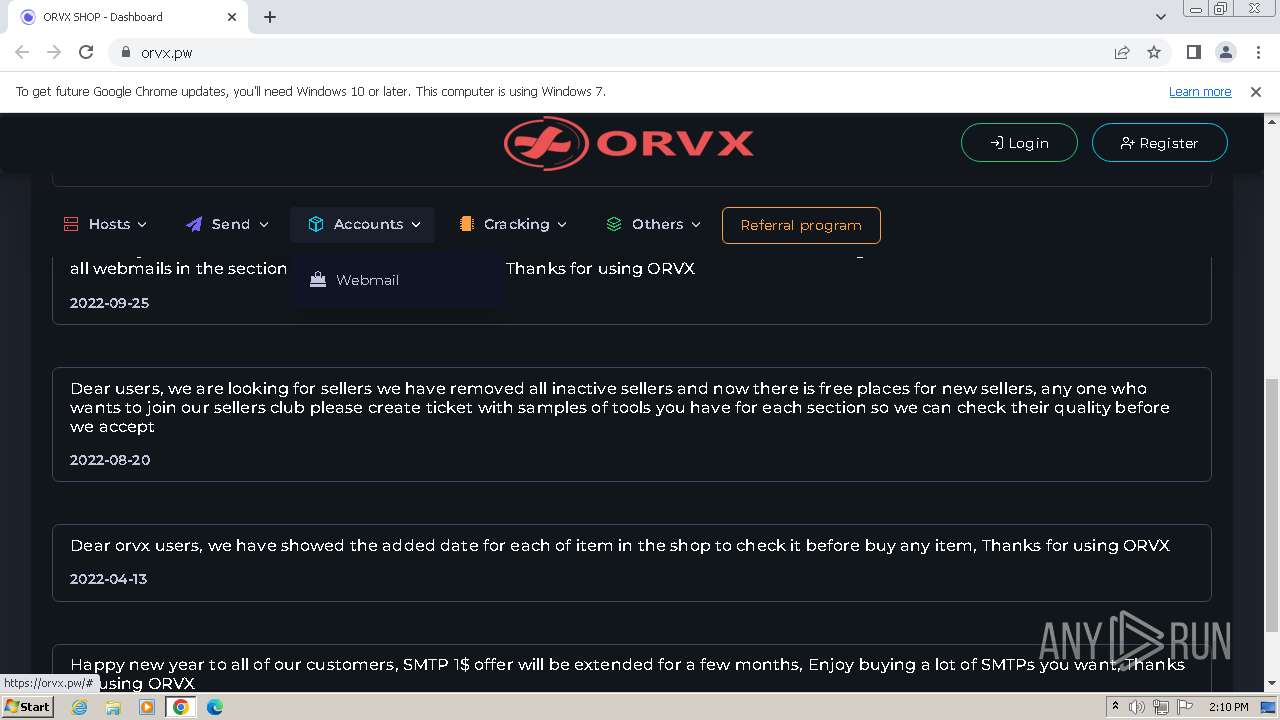Bookmark this page with the star icon
This screenshot has height=720, width=1280.
coord(1154,53)
